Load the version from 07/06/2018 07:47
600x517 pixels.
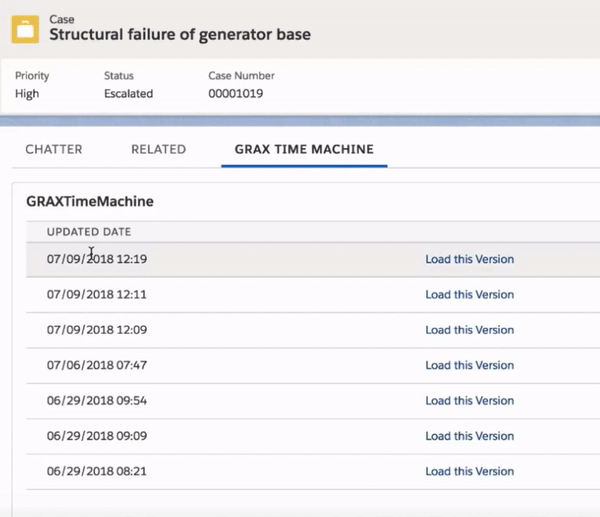click(470, 365)
